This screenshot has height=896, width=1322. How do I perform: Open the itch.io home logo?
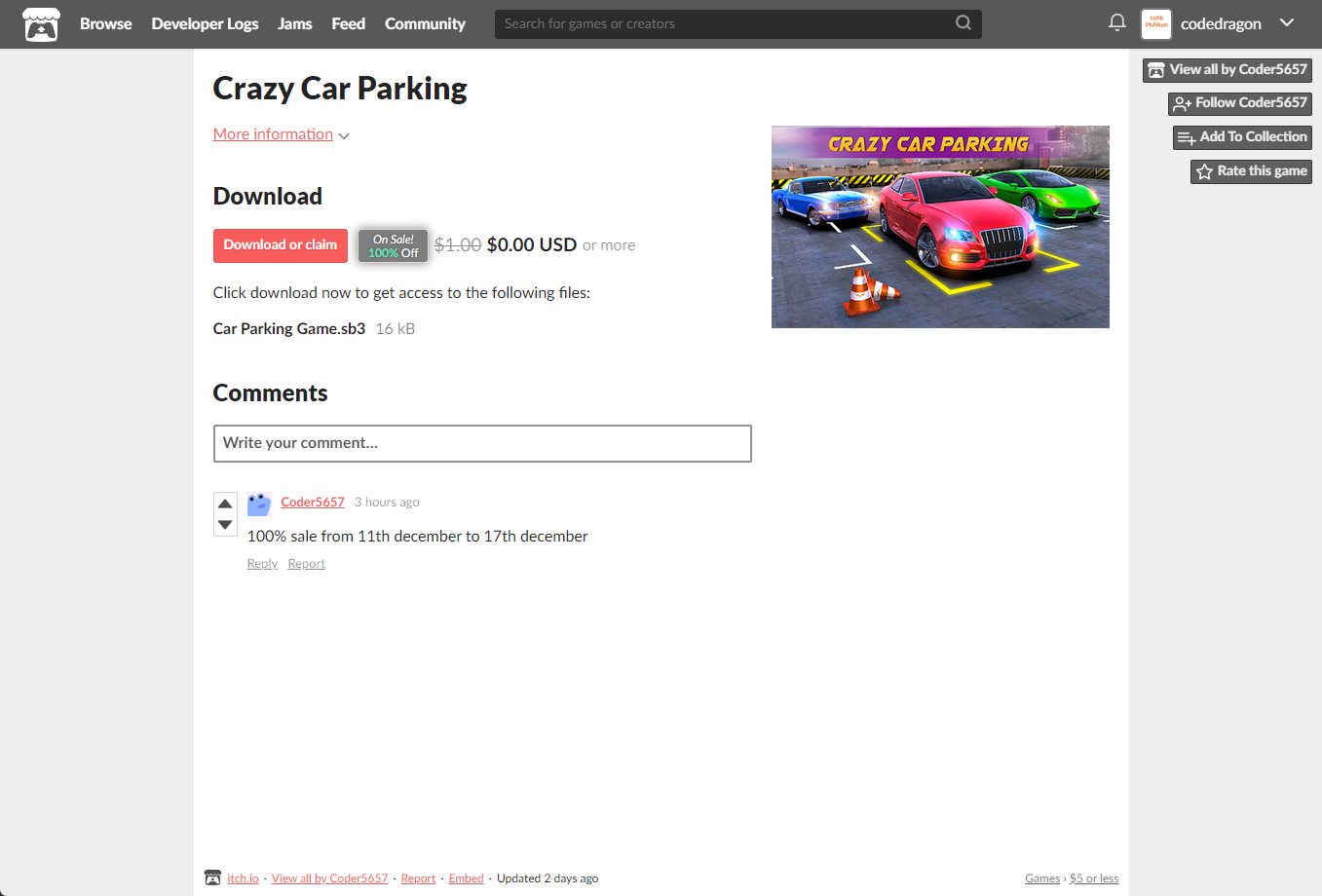(x=41, y=24)
